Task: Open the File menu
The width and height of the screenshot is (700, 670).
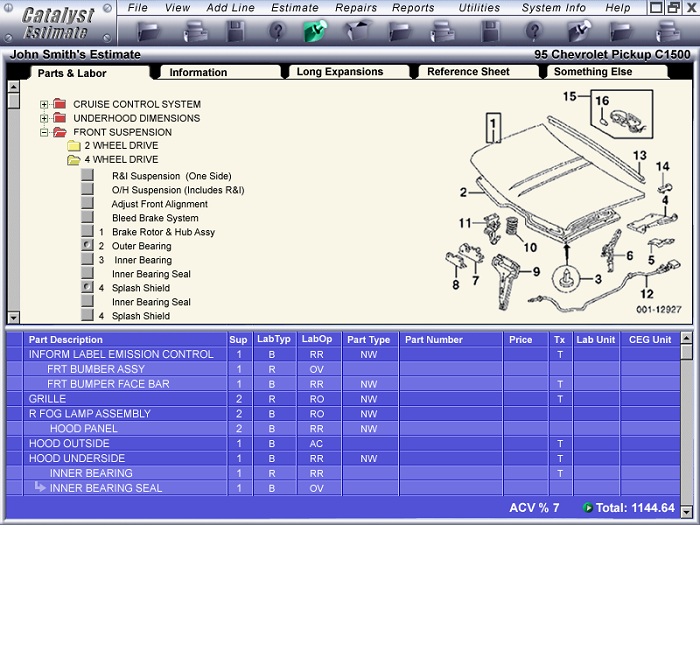Action: (138, 8)
